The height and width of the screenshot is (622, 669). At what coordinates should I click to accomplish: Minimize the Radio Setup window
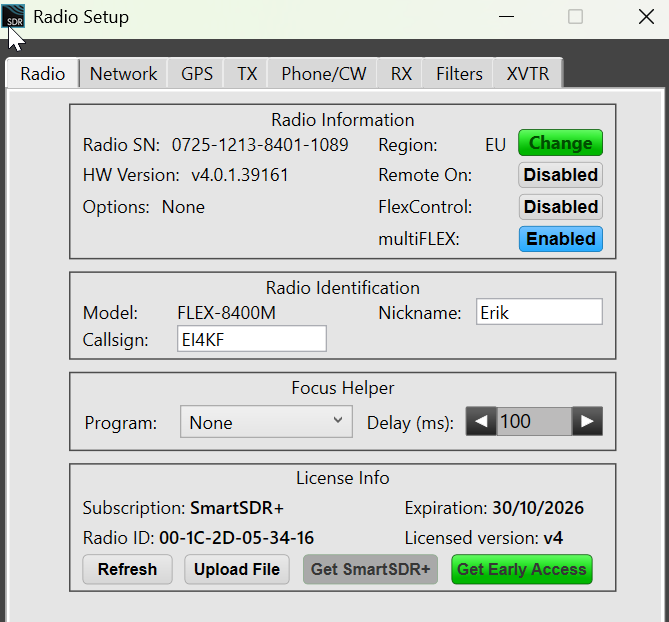[x=506, y=17]
